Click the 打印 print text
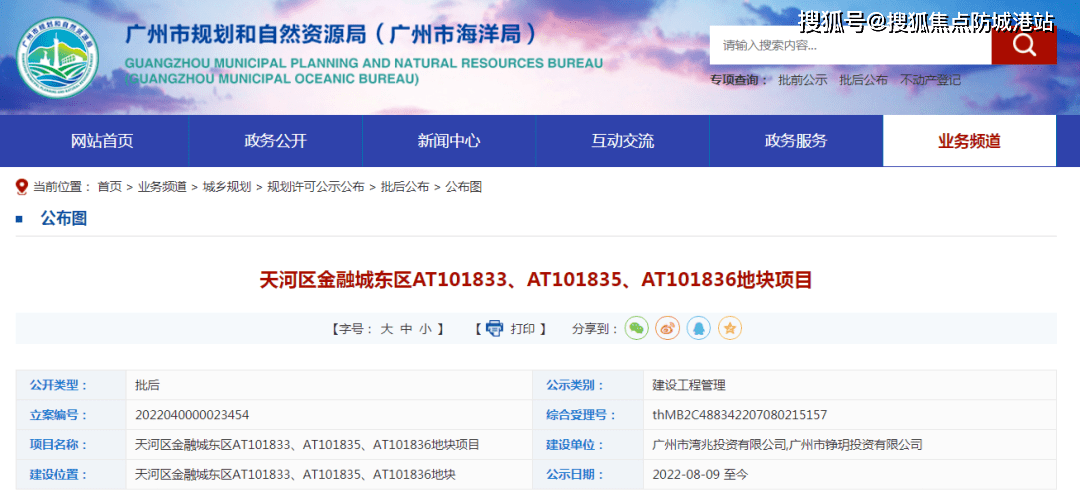 522,329
